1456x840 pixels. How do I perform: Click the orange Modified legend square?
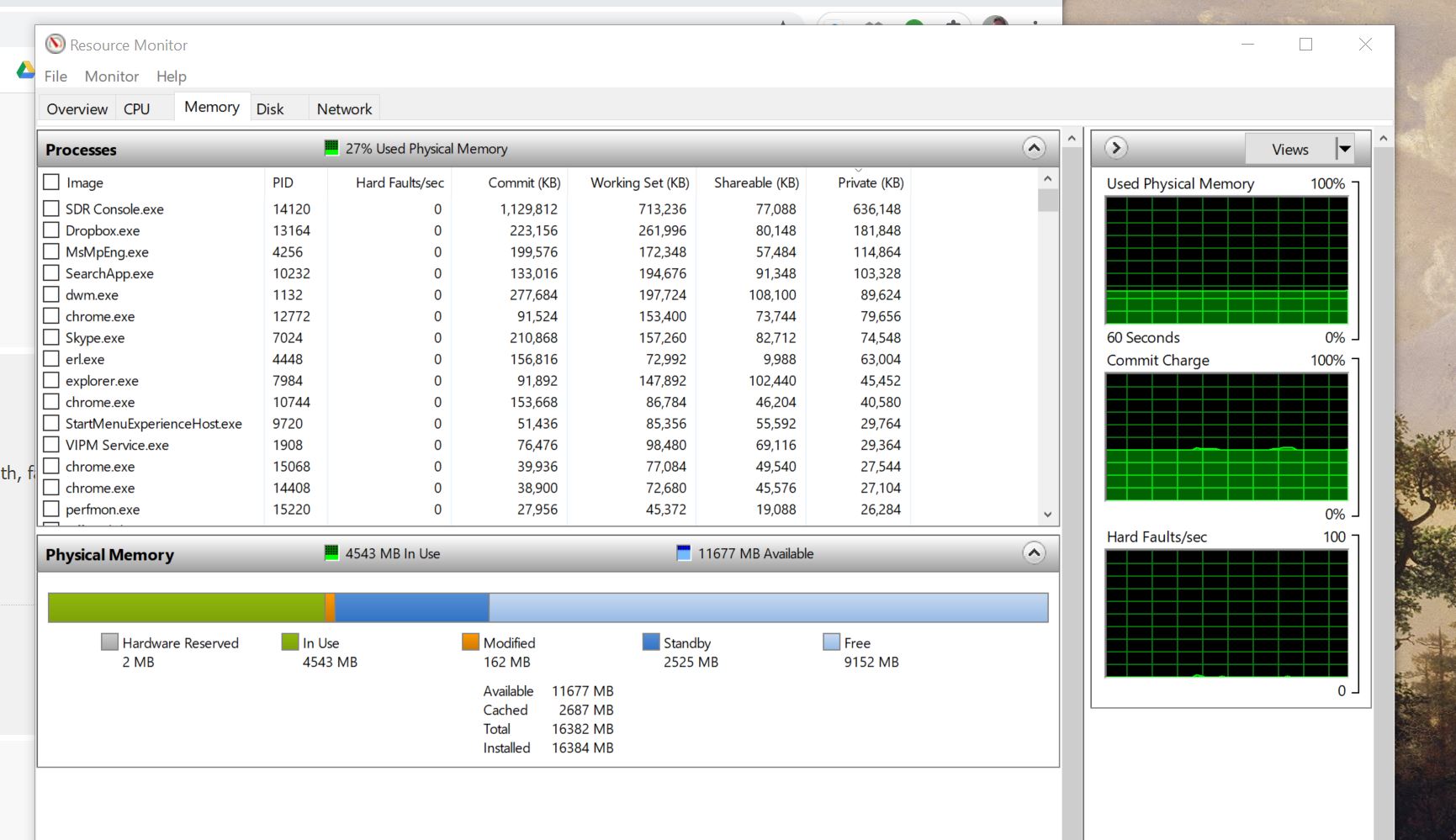point(470,642)
